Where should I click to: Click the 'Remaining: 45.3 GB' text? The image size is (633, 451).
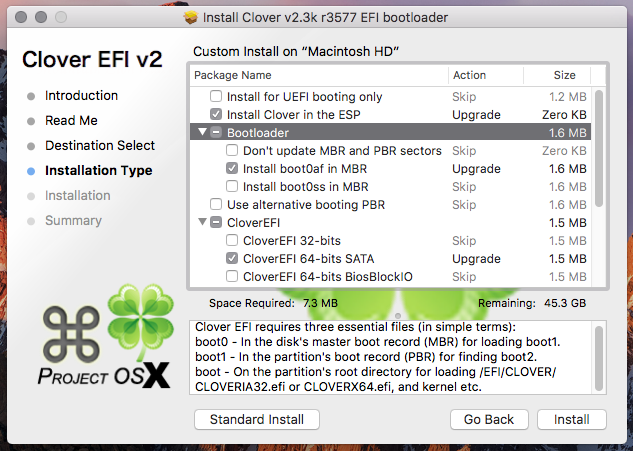[x=532, y=303]
